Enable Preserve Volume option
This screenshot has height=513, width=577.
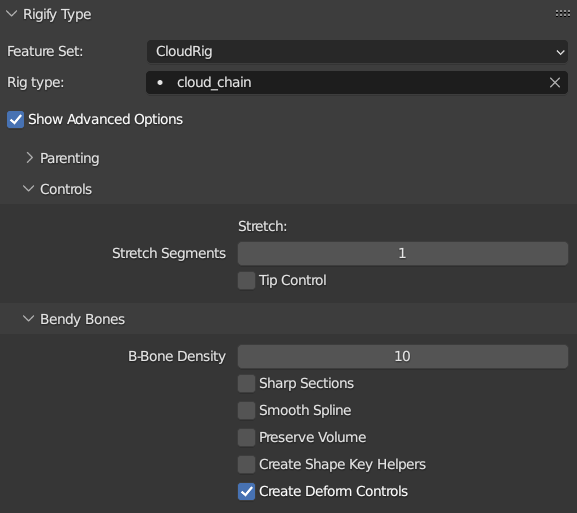pyautogui.click(x=246, y=437)
